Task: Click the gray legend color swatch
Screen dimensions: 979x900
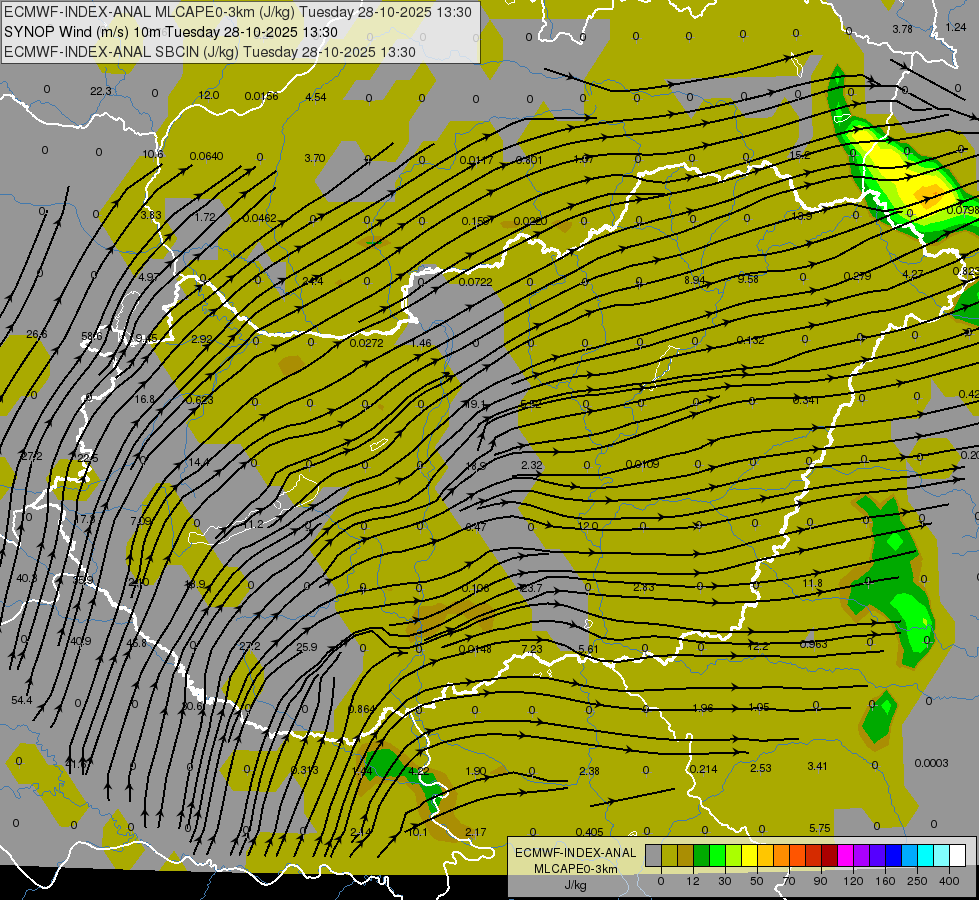Action: point(653,855)
